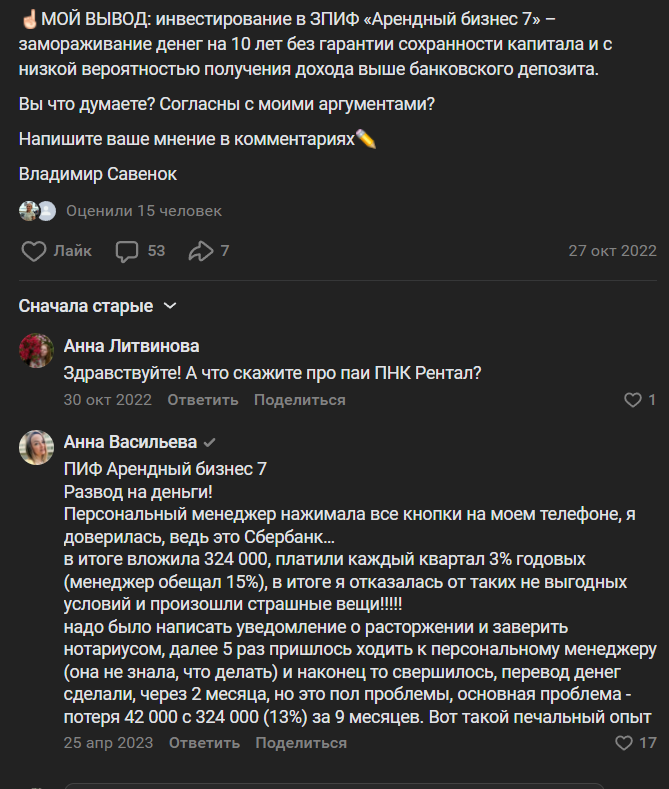This screenshot has height=789, width=669.
Task: Reply to Анна Литвинова's comment
Action: (x=203, y=400)
